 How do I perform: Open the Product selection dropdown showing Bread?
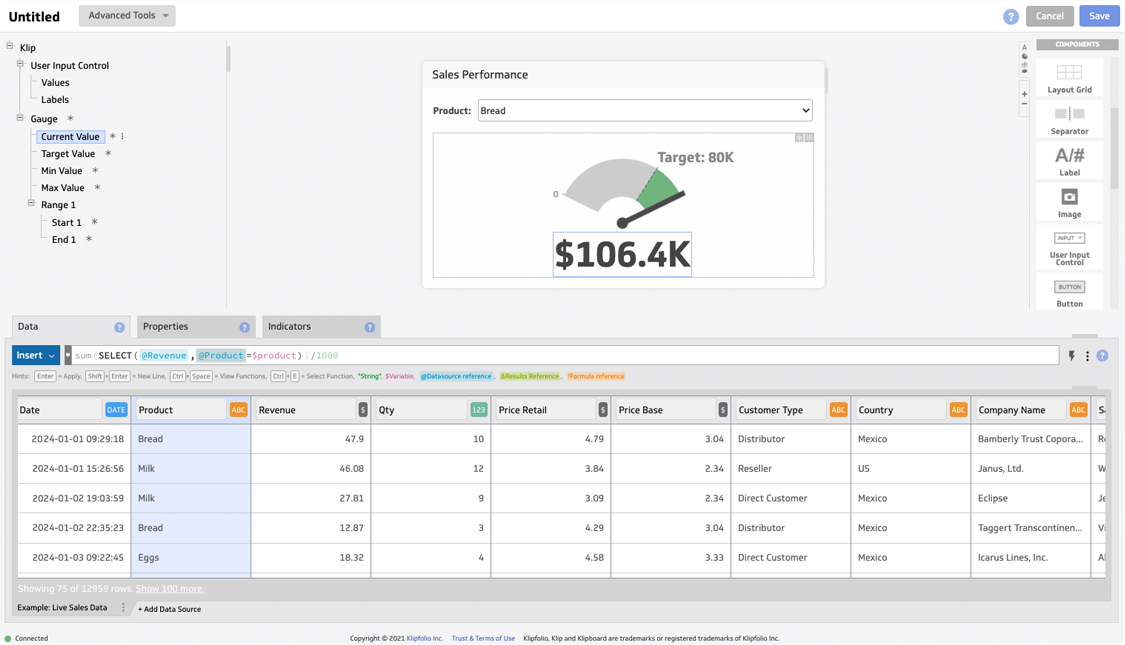tap(644, 110)
